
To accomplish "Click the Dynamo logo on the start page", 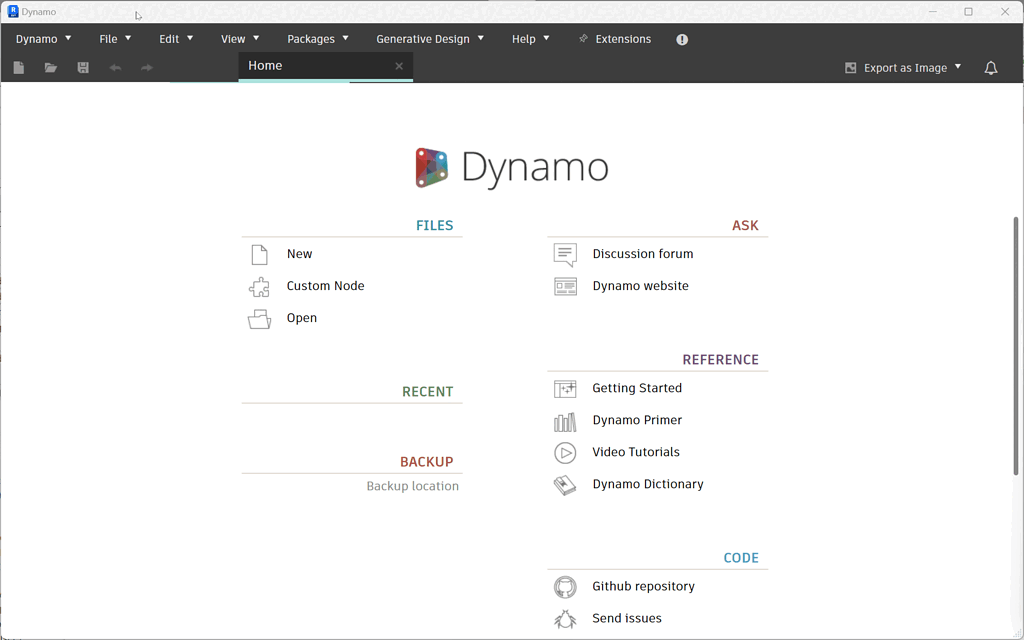I will (x=431, y=166).
